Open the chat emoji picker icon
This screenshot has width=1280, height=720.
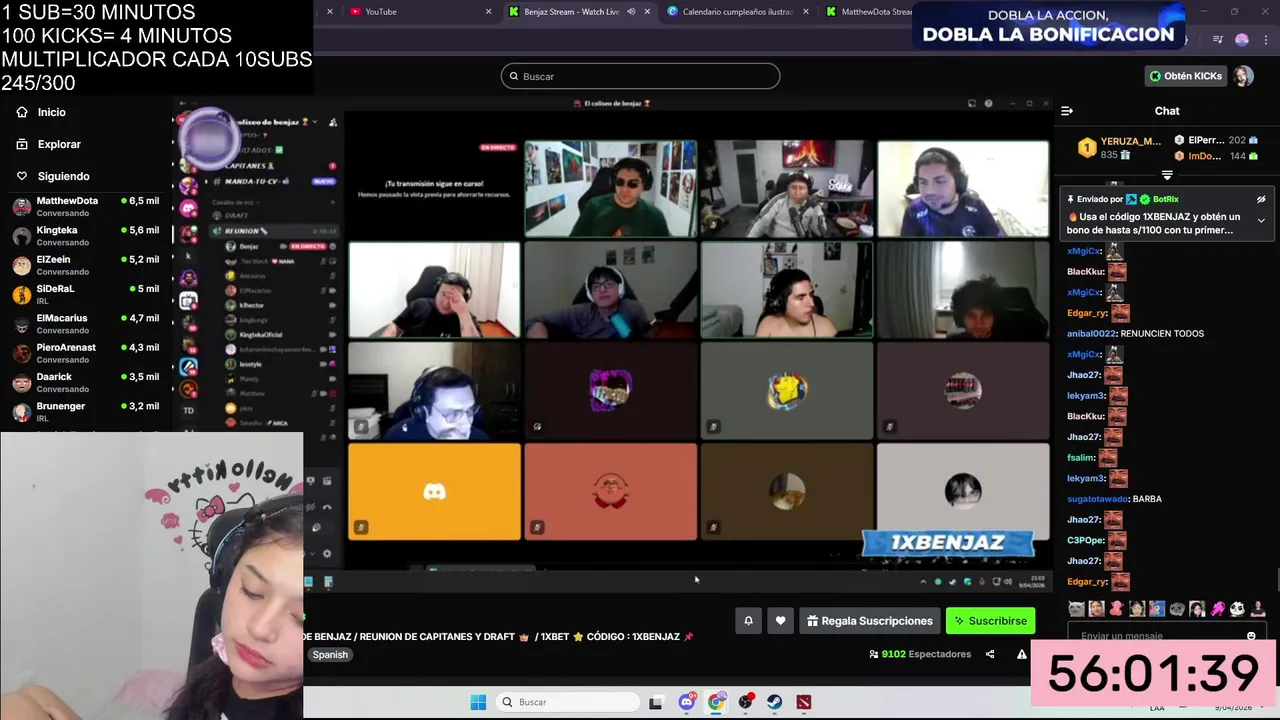point(1251,636)
